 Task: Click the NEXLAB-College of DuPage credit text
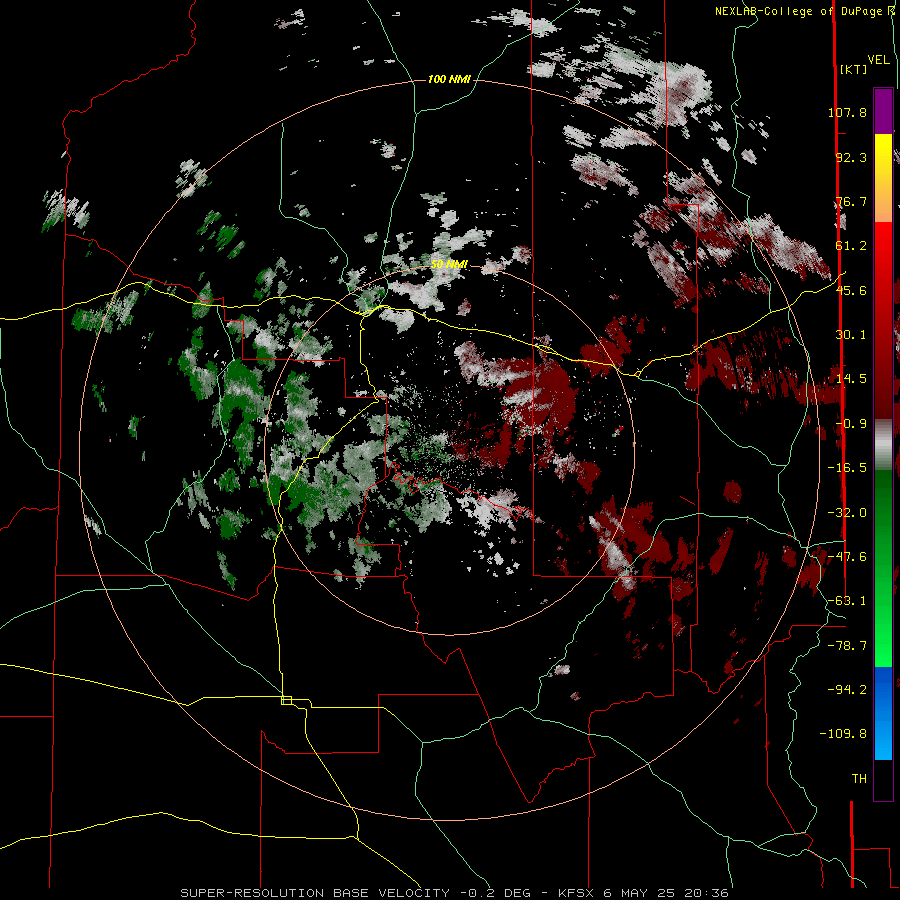pos(805,11)
